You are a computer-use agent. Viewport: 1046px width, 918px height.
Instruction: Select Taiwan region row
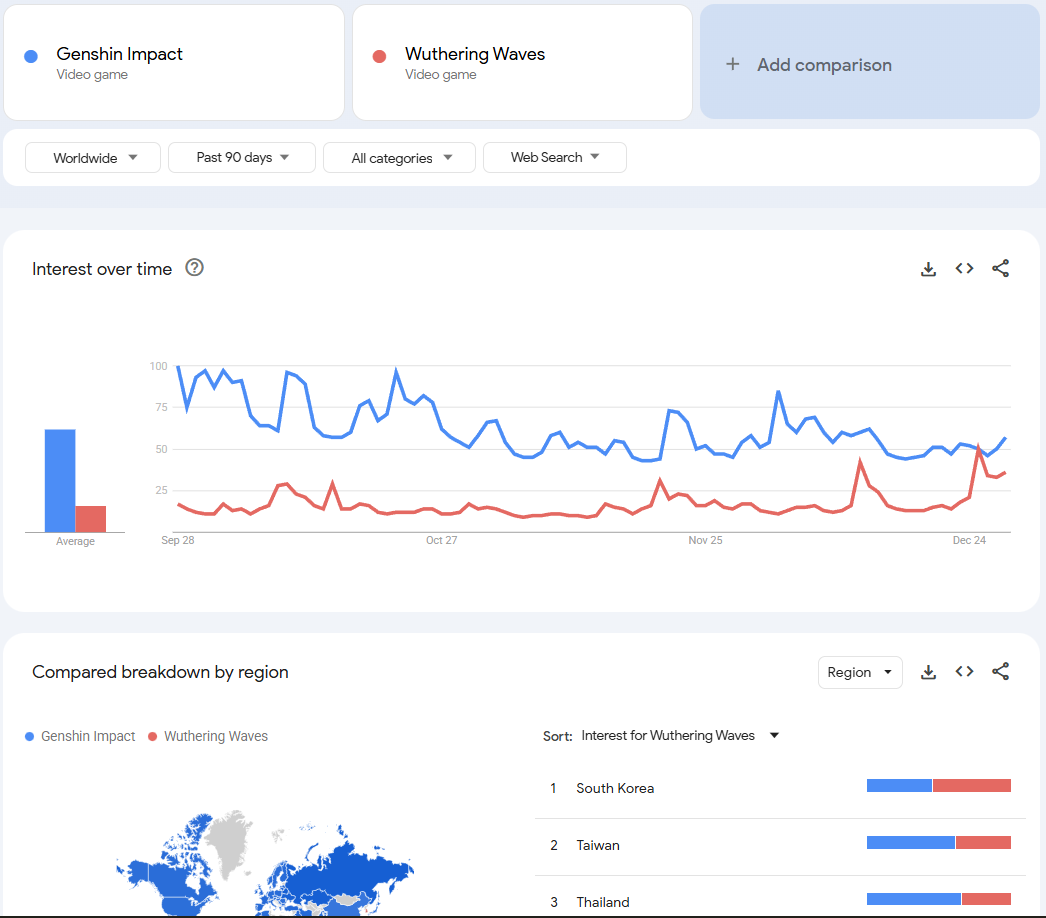coord(780,845)
